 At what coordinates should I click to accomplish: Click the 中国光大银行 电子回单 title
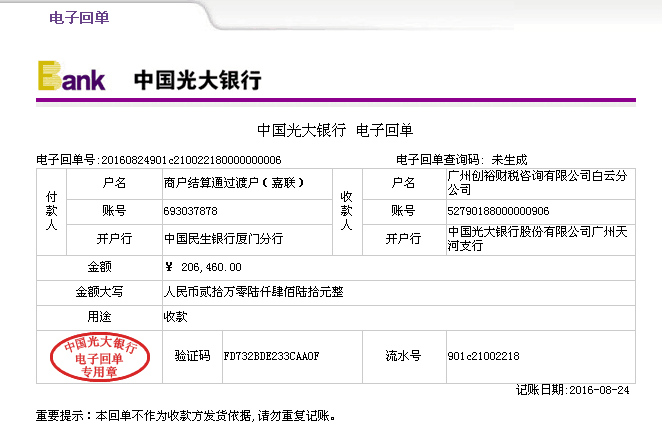[x=334, y=130]
